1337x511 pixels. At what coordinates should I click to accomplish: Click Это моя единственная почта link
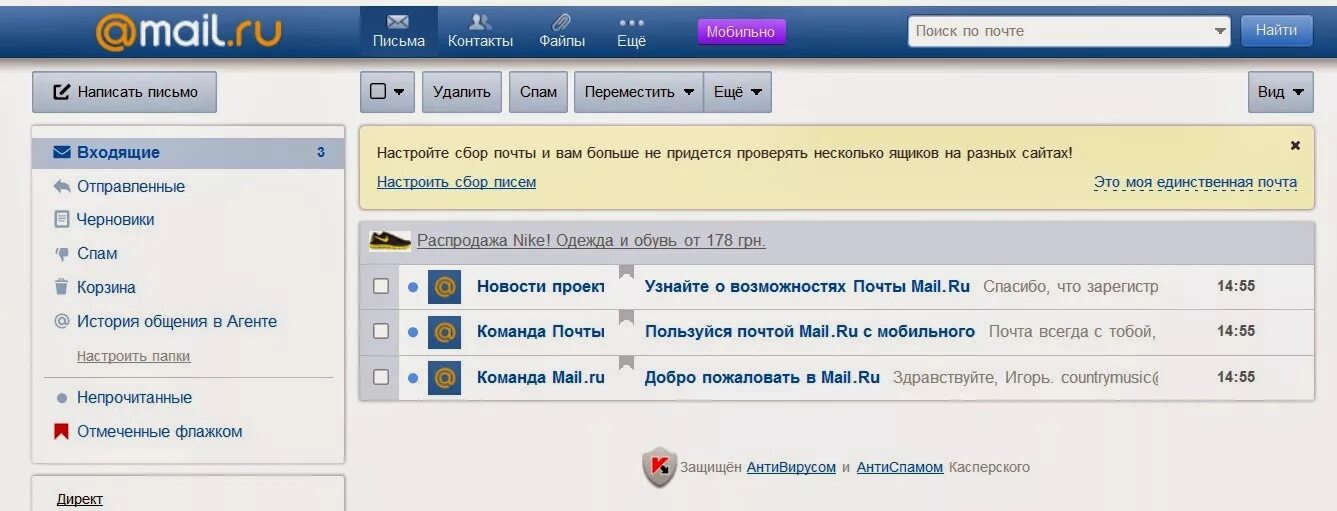(x=1195, y=182)
